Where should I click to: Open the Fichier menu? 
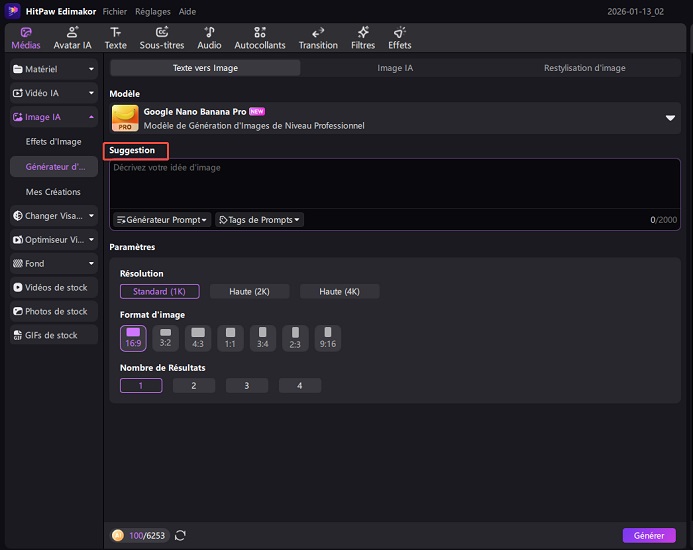click(114, 11)
